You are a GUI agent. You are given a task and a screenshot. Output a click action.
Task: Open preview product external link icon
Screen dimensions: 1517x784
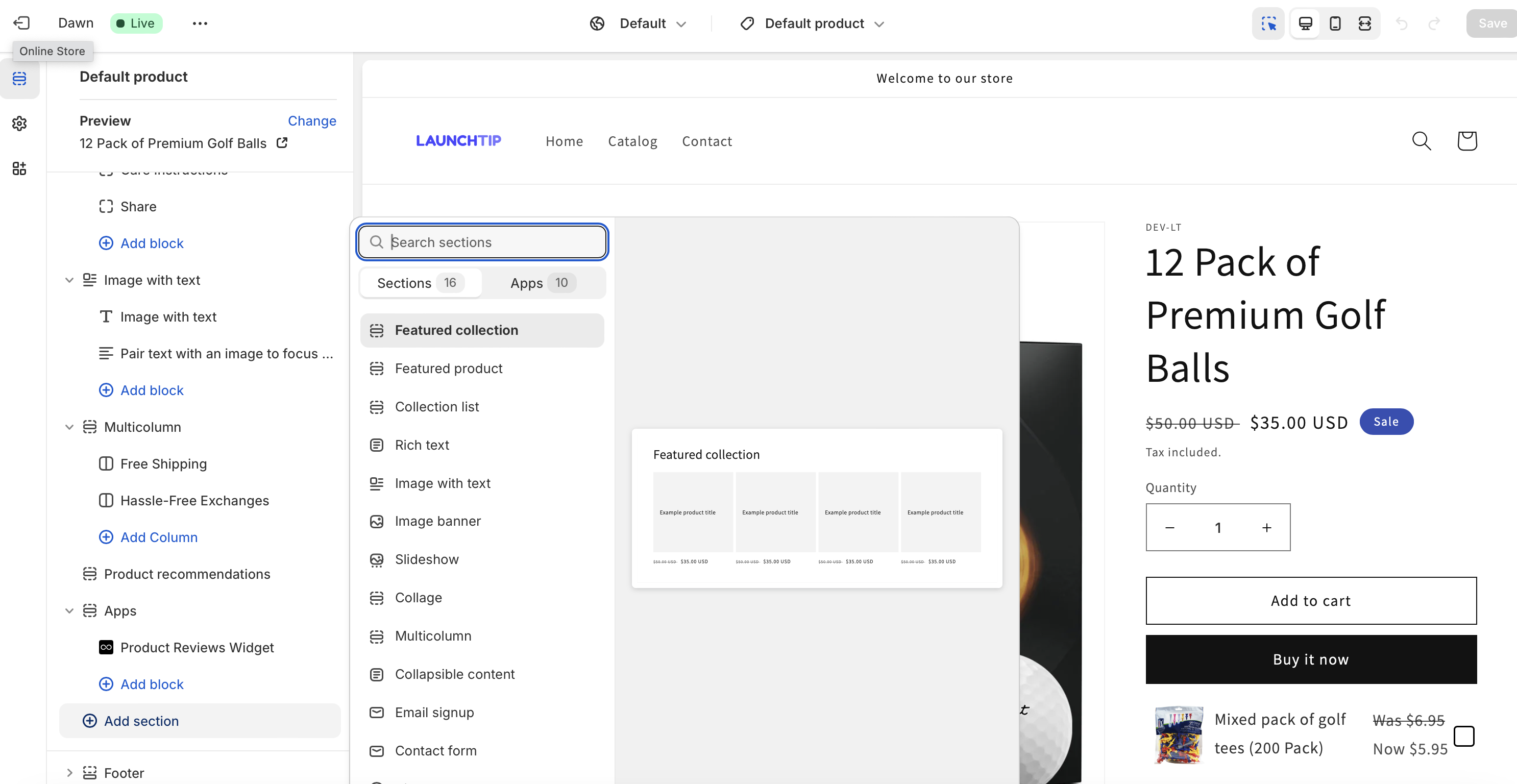[x=282, y=142]
